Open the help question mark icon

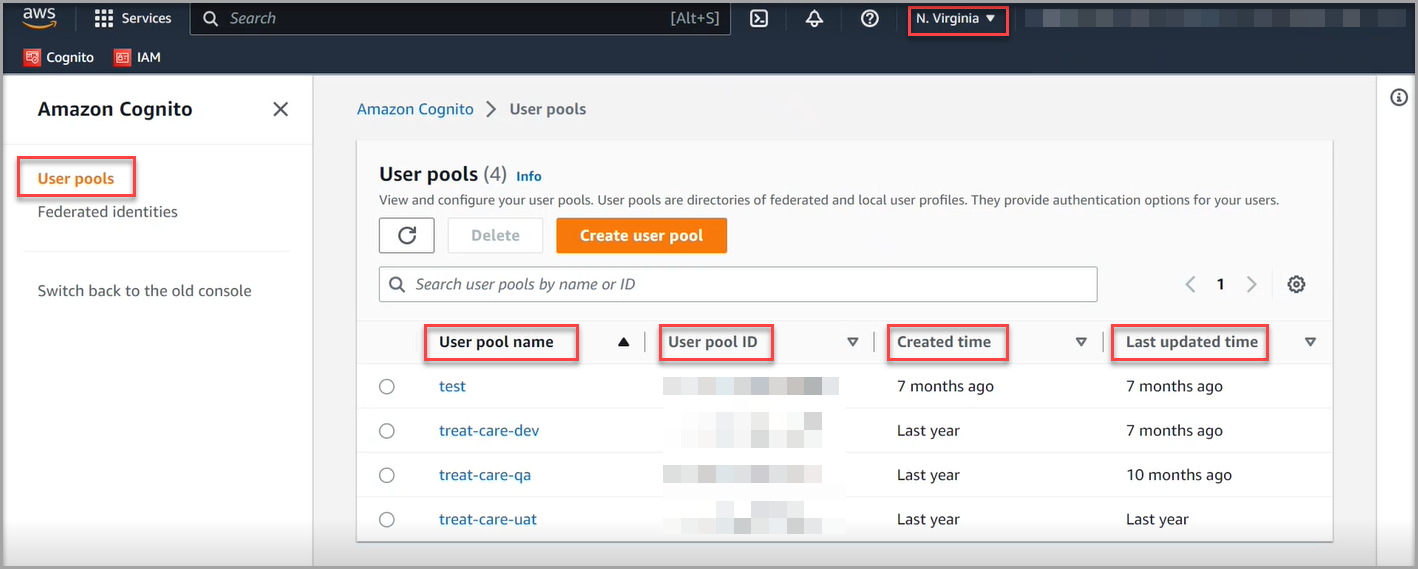pos(870,18)
